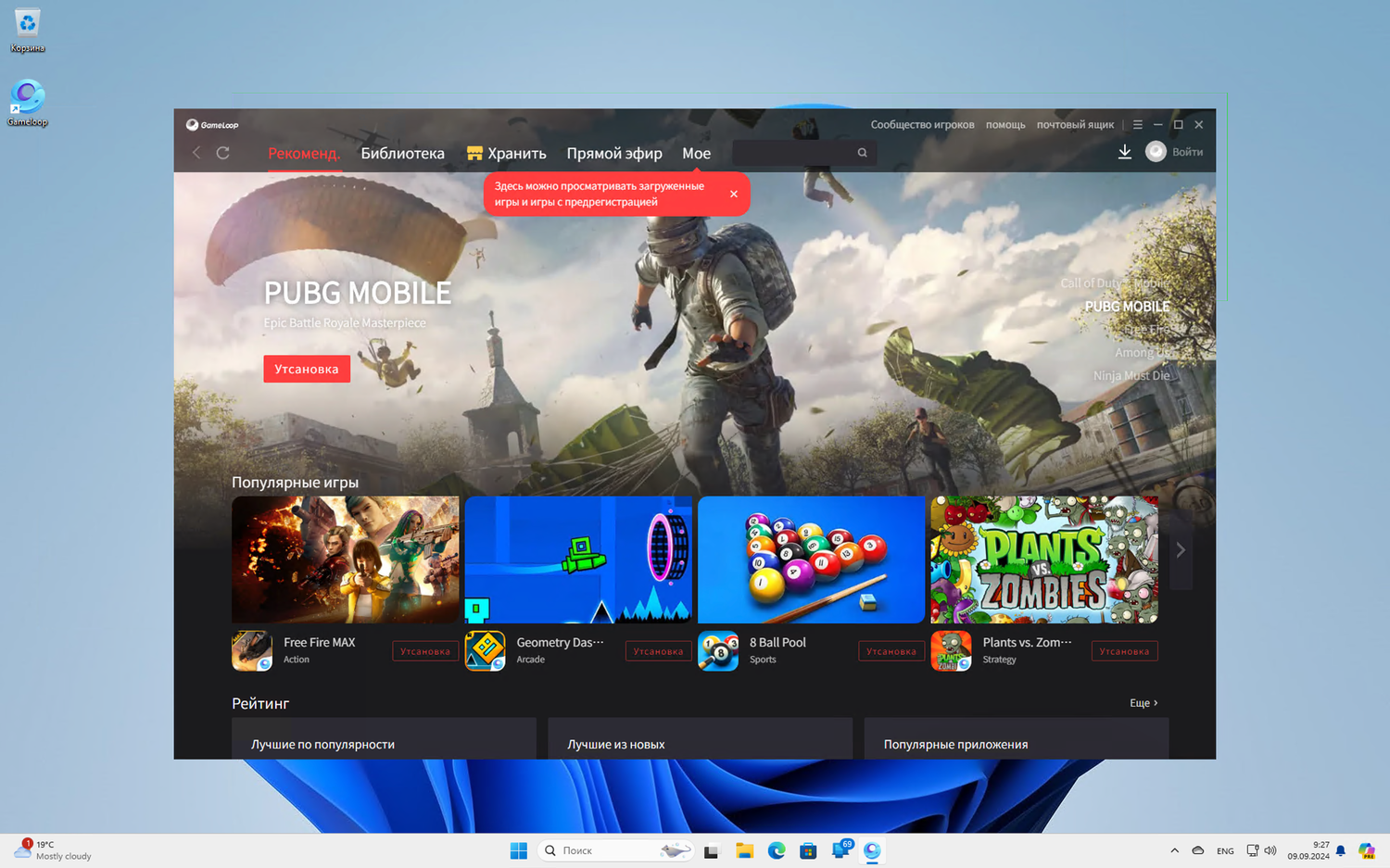The width and height of the screenshot is (1390, 868).
Task: Install Plants vs. Zombies
Action: click(x=1124, y=651)
